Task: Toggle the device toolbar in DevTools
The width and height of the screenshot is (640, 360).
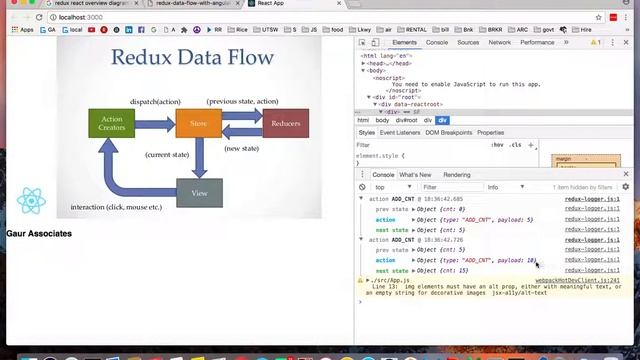Action: (x=375, y=42)
